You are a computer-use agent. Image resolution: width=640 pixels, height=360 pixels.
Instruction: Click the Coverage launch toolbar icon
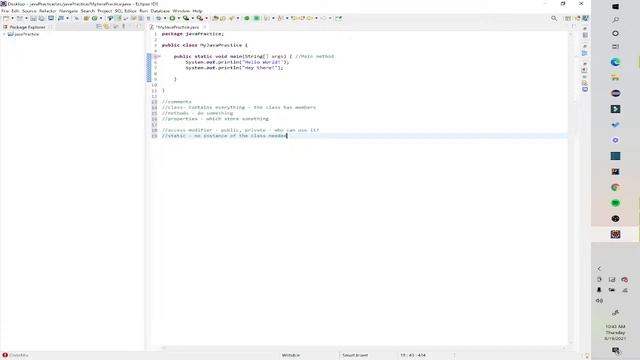pyautogui.click(x=186, y=18)
